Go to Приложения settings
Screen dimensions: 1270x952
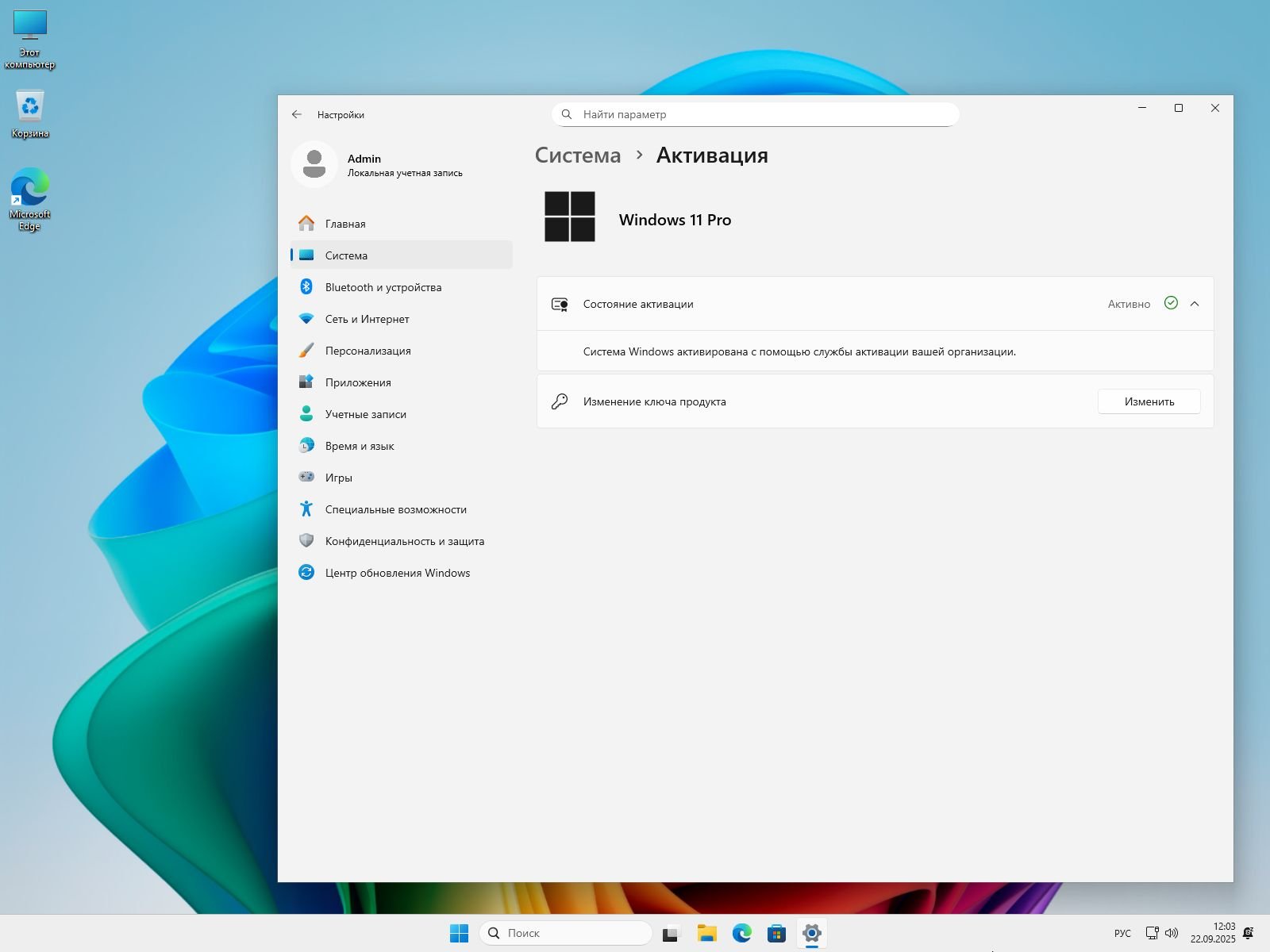tap(357, 382)
